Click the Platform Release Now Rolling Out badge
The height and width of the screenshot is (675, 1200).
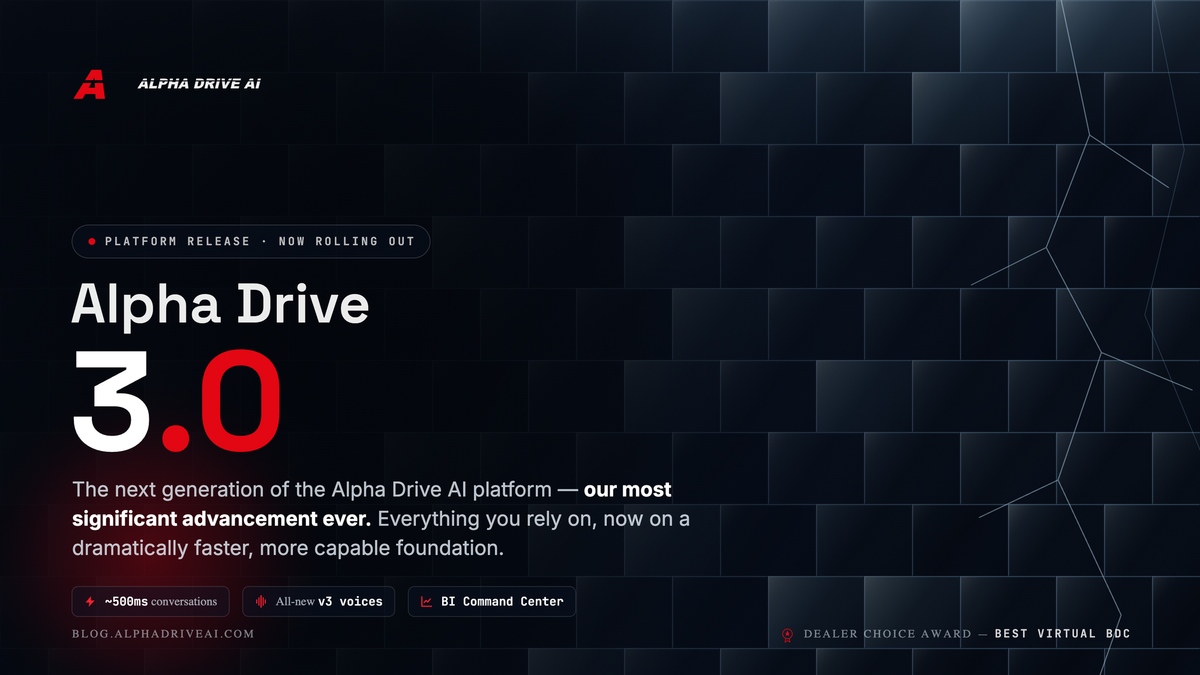pyautogui.click(x=251, y=241)
